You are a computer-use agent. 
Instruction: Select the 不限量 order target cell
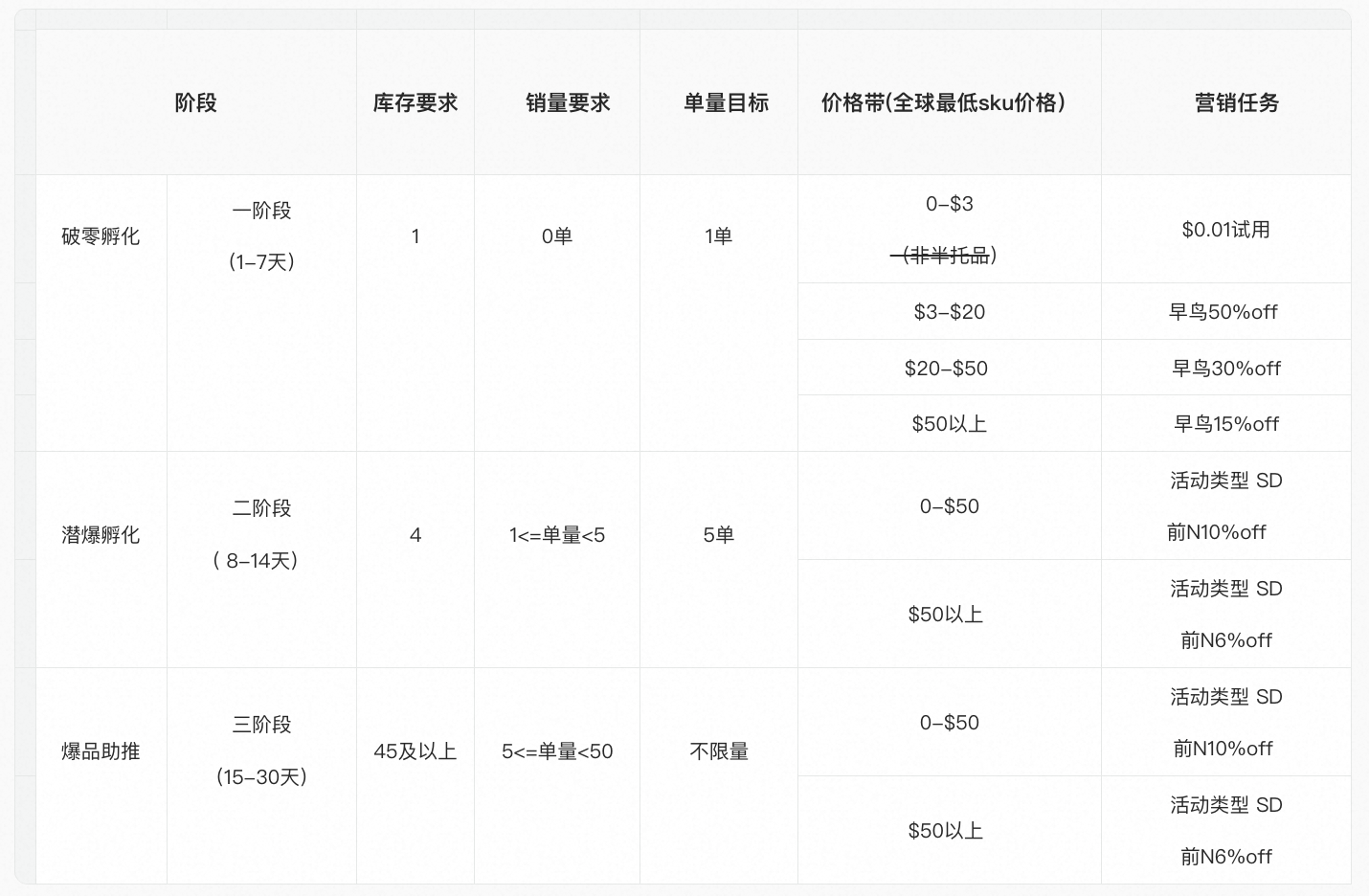tap(718, 750)
